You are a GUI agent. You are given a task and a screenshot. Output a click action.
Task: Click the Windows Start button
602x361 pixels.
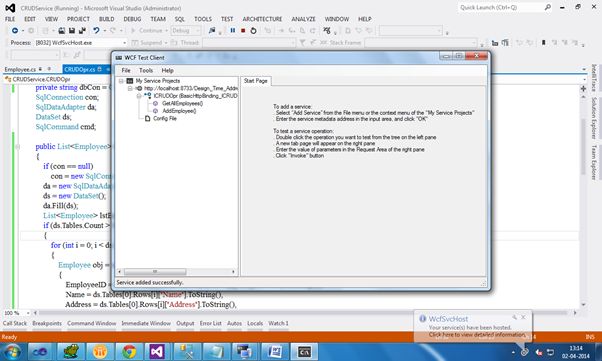pos(12,351)
